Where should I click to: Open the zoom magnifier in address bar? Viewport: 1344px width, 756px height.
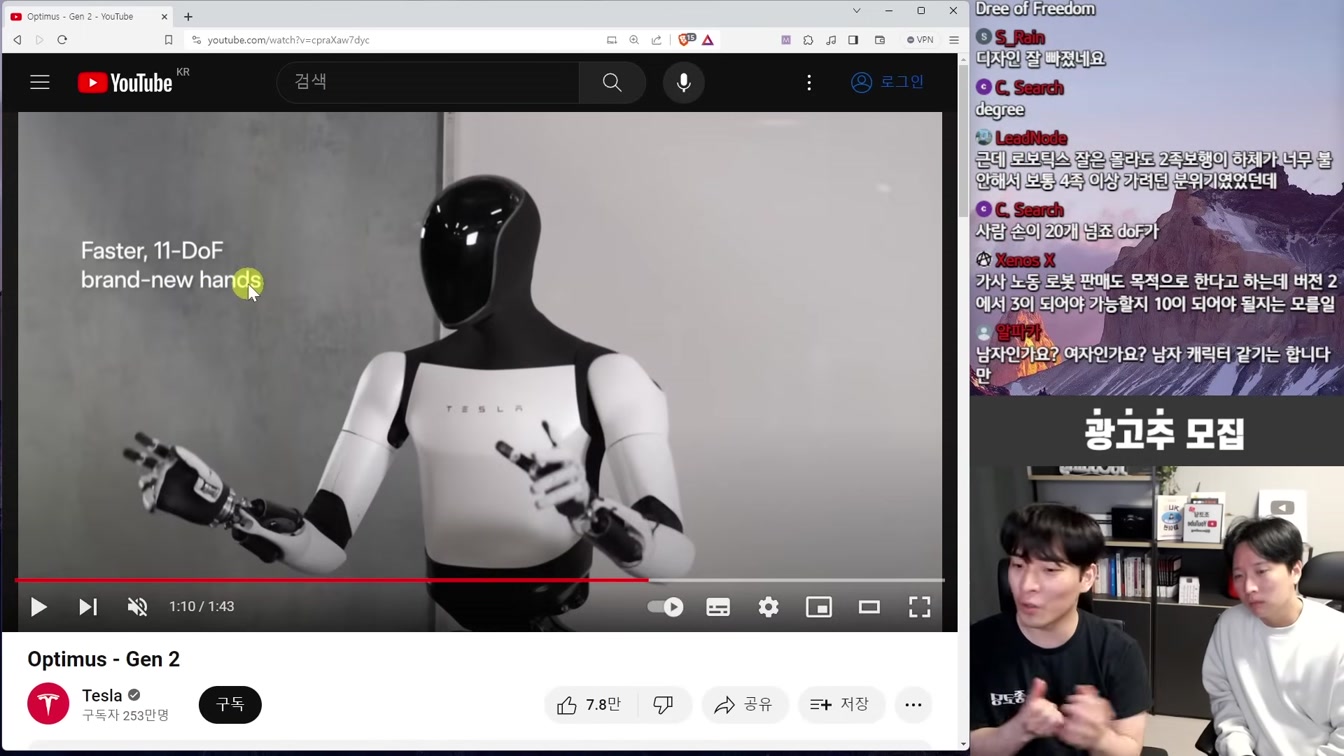pos(634,40)
